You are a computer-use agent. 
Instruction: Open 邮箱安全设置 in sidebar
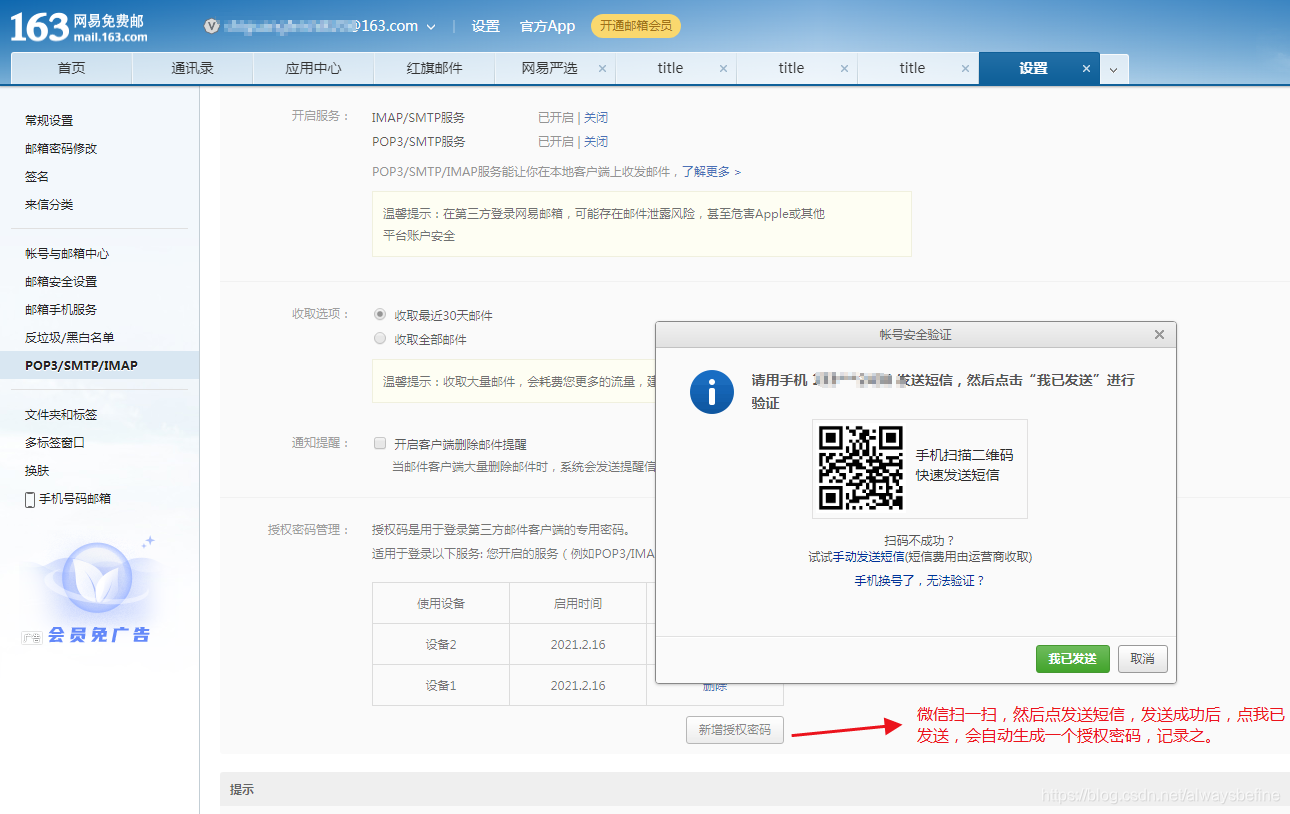pos(61,281)
